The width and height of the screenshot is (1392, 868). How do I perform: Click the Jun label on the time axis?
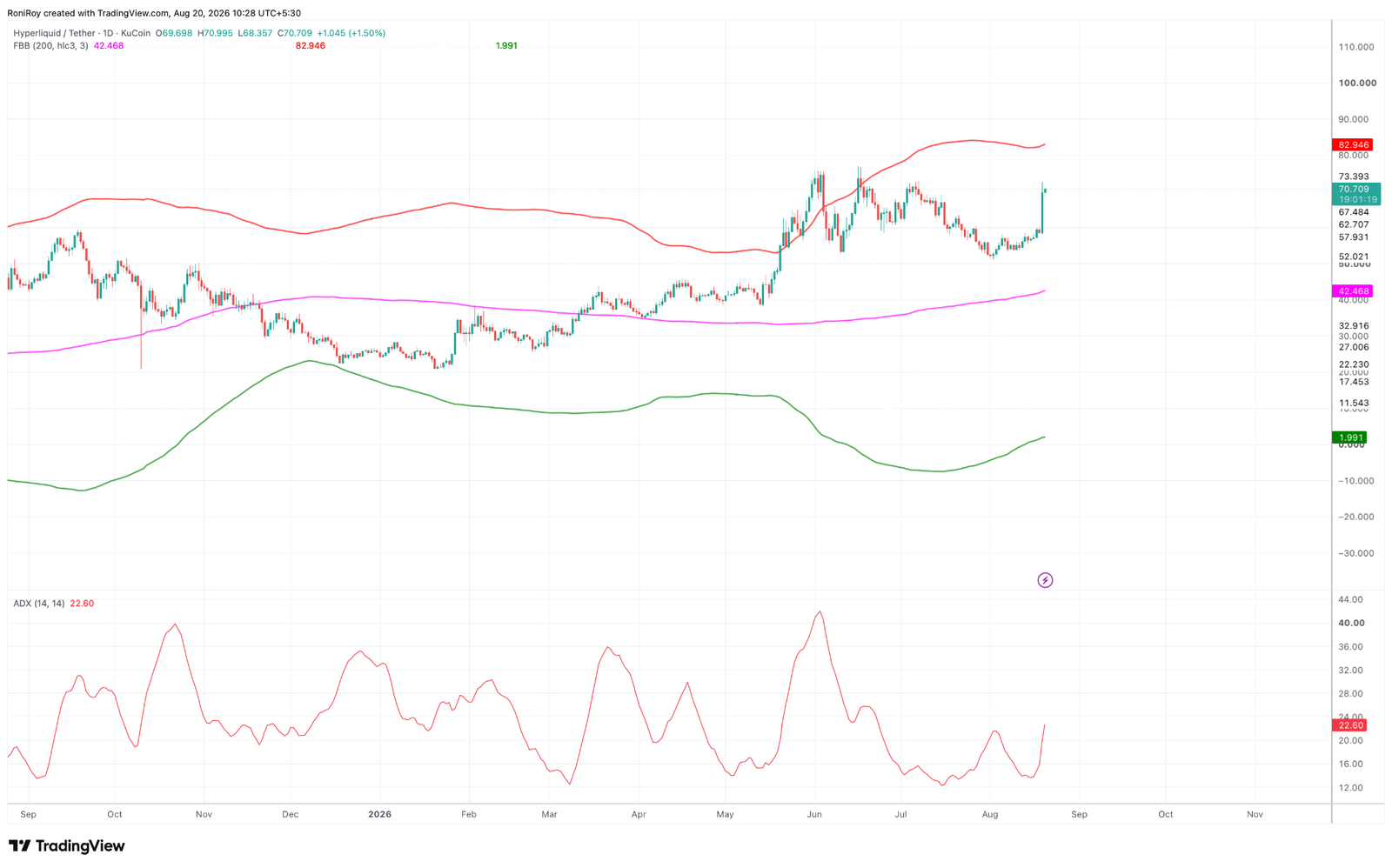[x=814, y=815]
